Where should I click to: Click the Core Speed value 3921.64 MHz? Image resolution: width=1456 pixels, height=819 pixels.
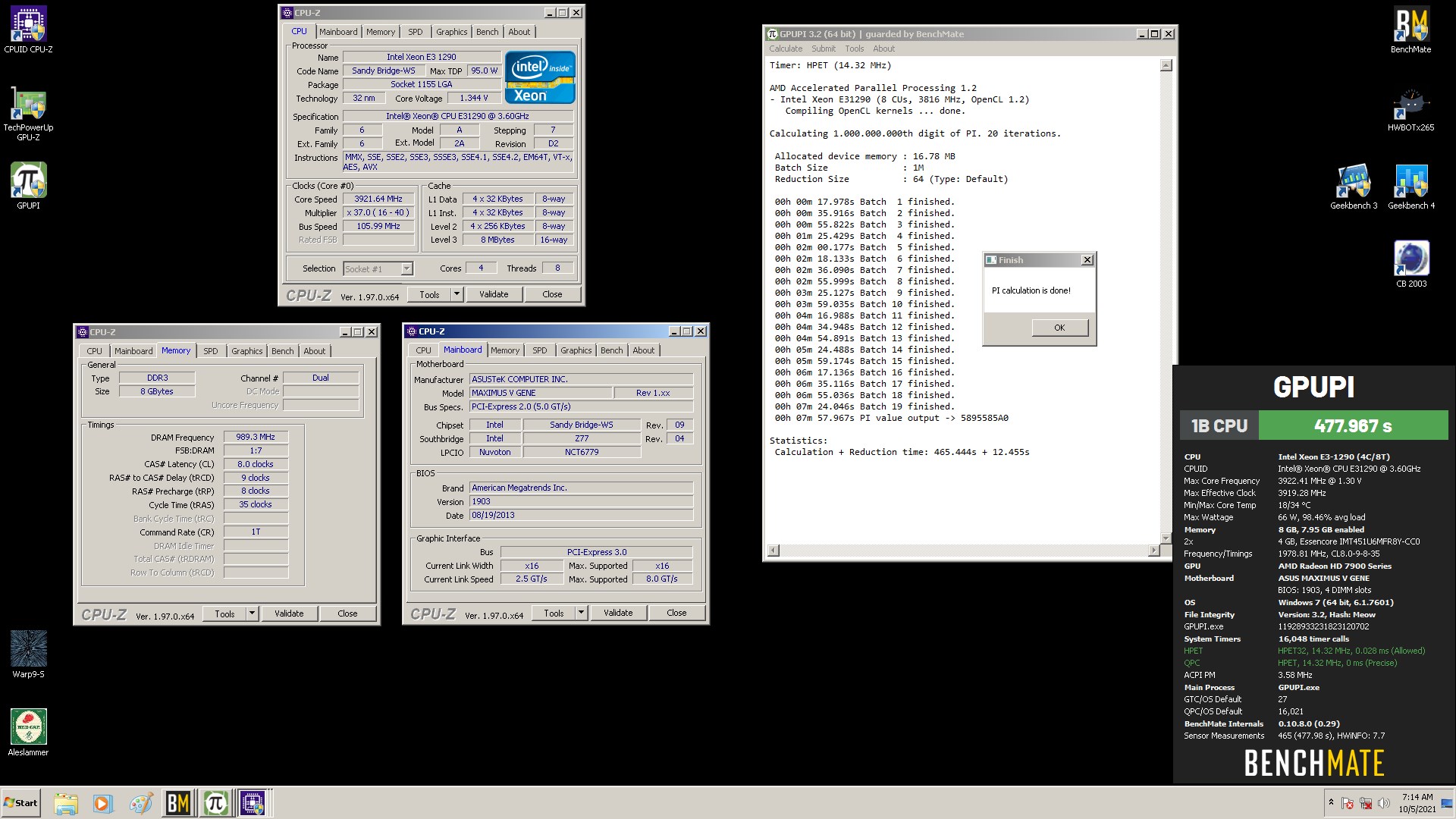(378, 199)
